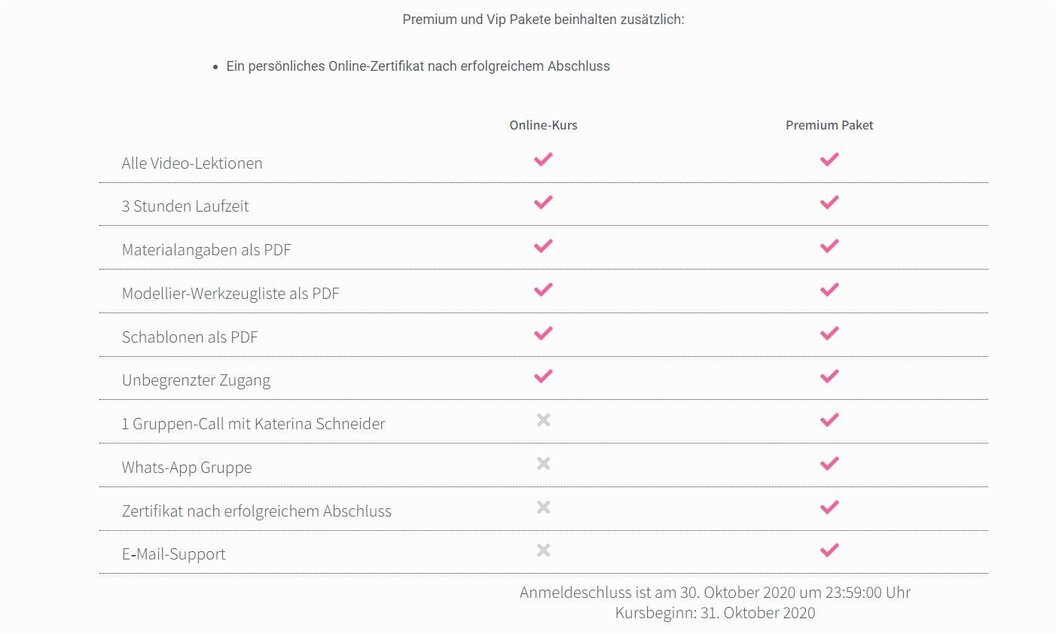The width and height of the screenshot is (1056, 634).
Task: Click Online-Kurs checkmark for Schablonen als PDF
Action: 543,333
